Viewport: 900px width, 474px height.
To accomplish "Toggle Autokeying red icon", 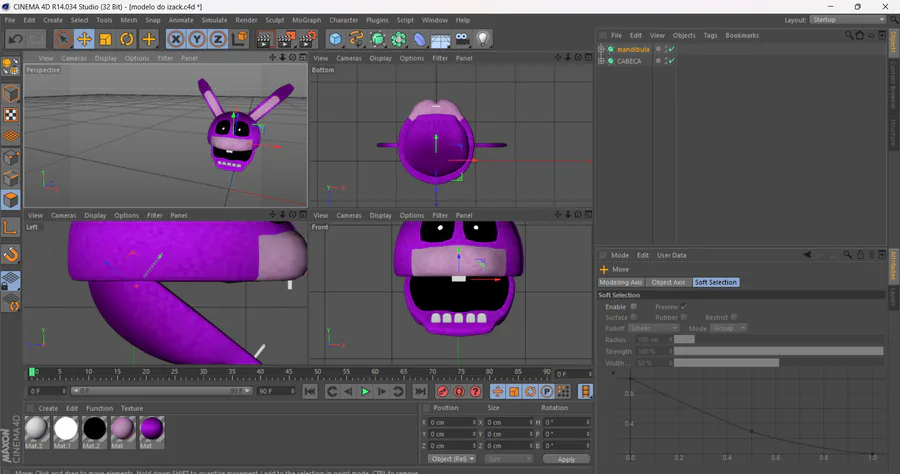I will 459,391.
